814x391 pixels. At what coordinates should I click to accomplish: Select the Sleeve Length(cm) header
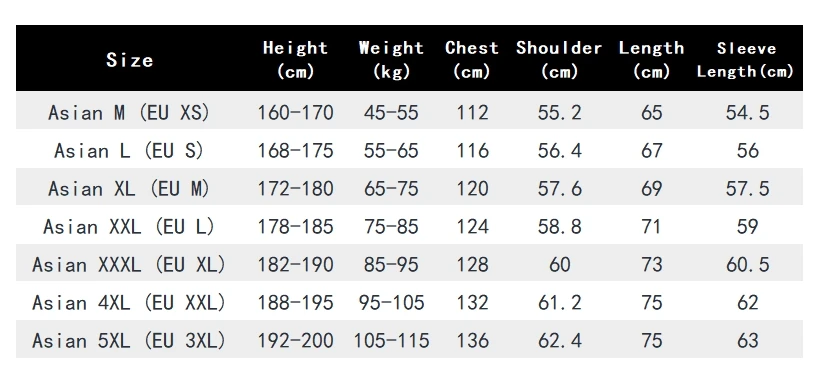[746, 59]
